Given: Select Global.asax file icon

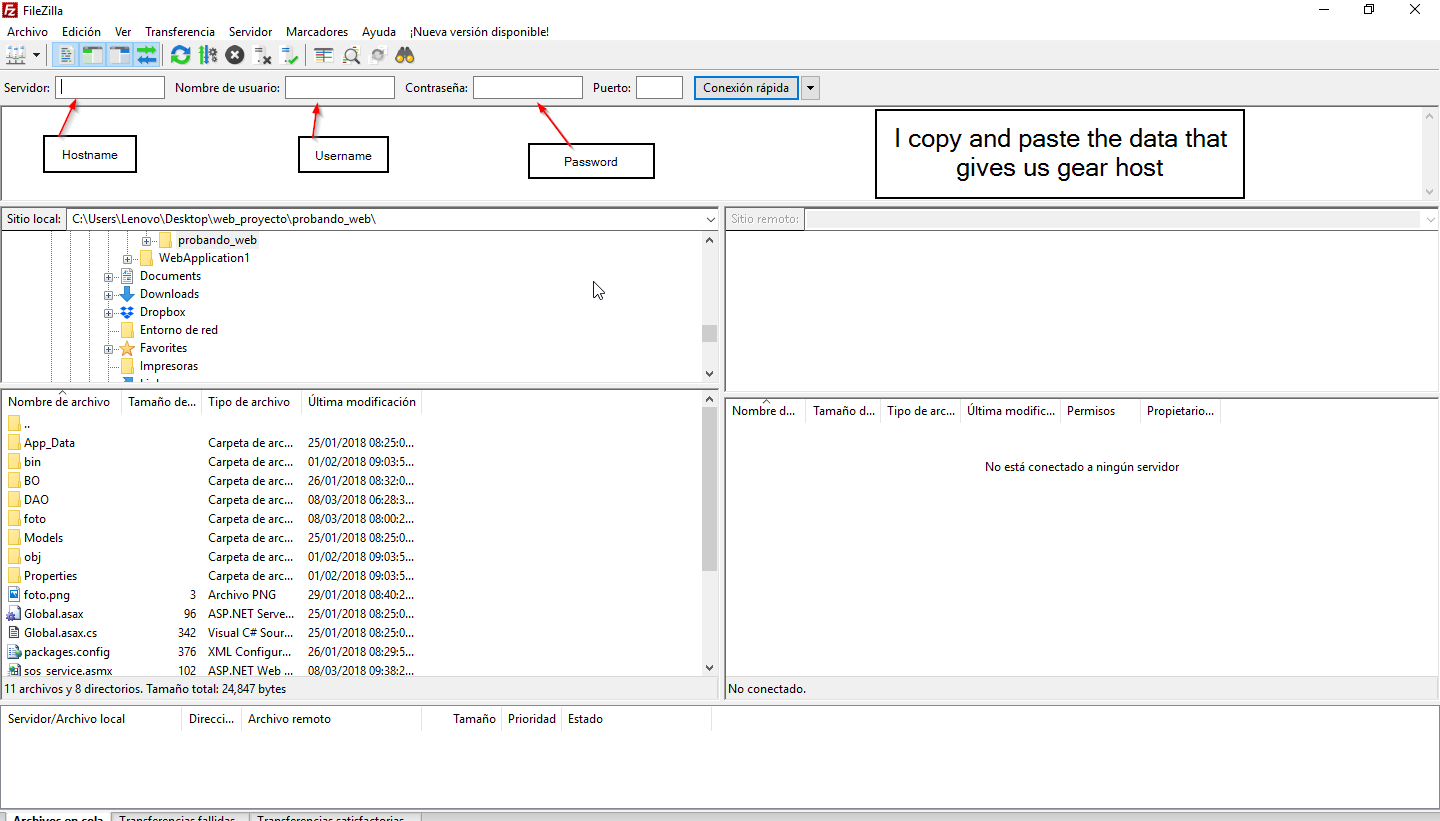Looking at the screenshot, I should click(x=14, y=614).
